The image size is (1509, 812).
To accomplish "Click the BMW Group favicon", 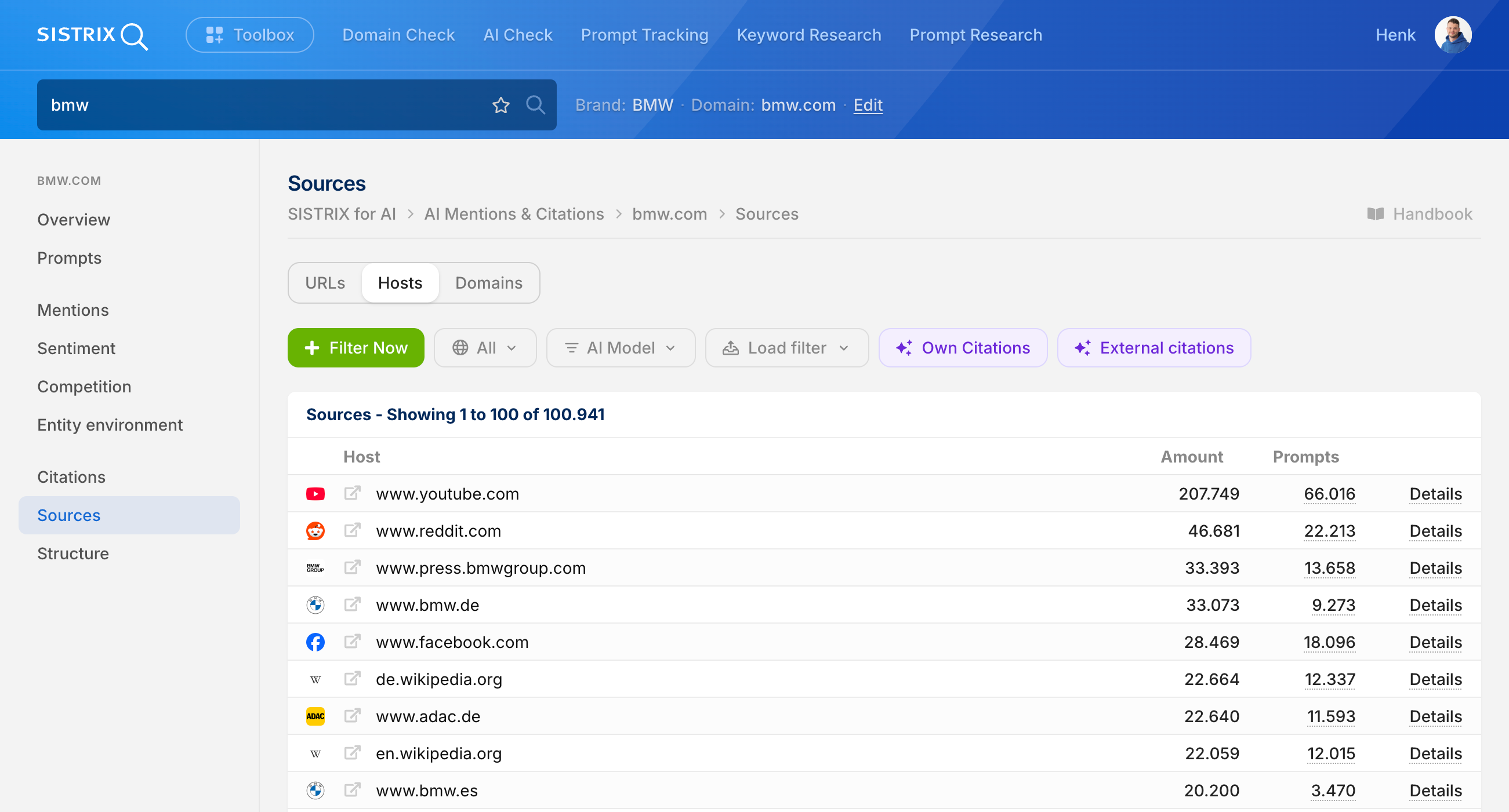I will tap(315, 568).
